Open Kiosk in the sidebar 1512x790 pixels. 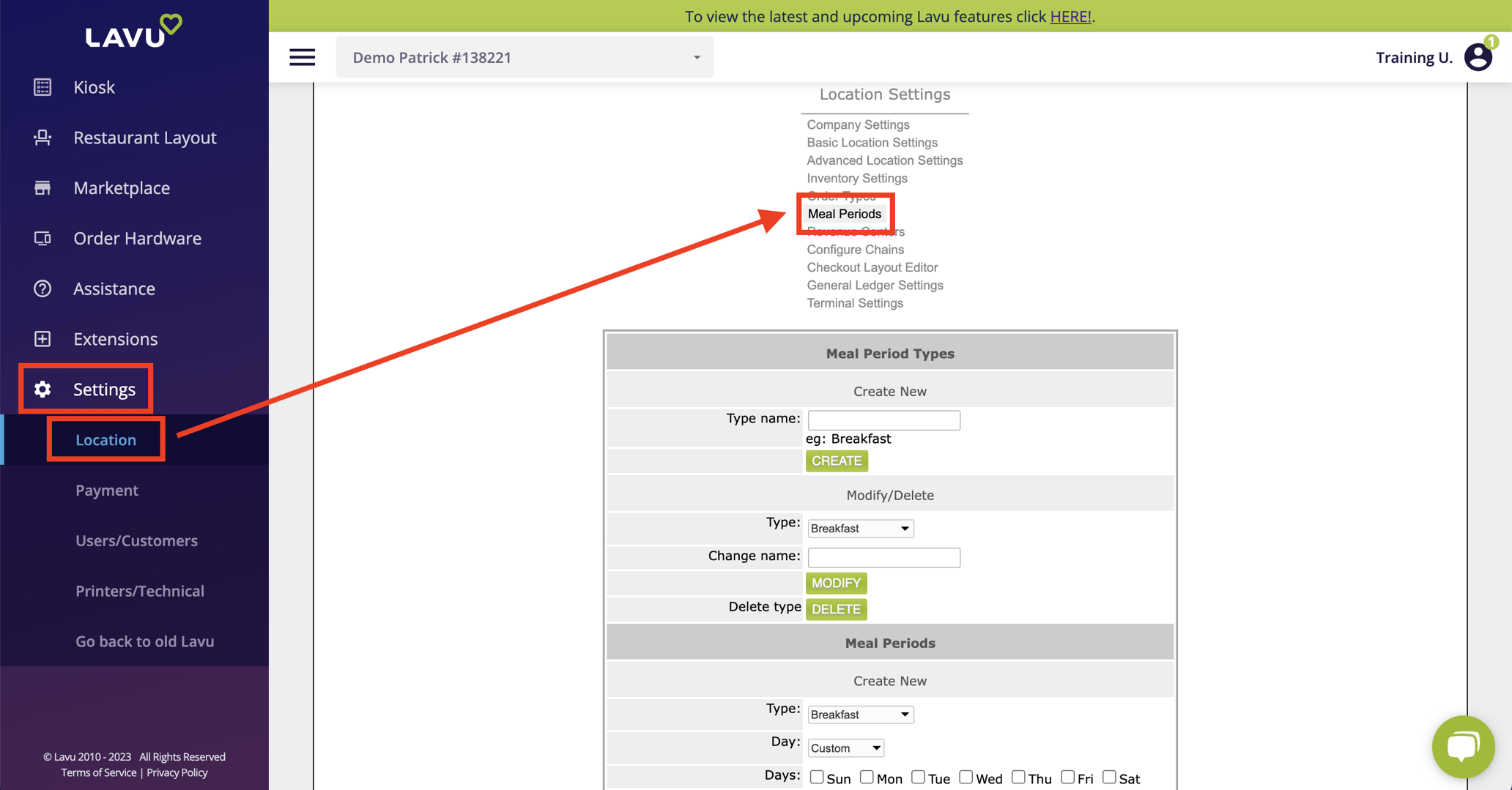(x=94, y=87)
